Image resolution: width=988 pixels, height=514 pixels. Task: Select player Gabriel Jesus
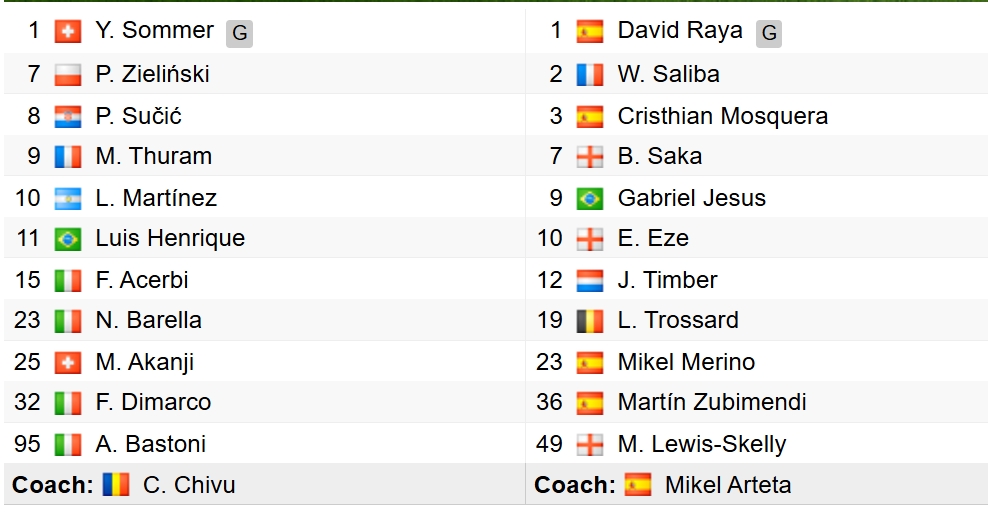click(691, 198)
